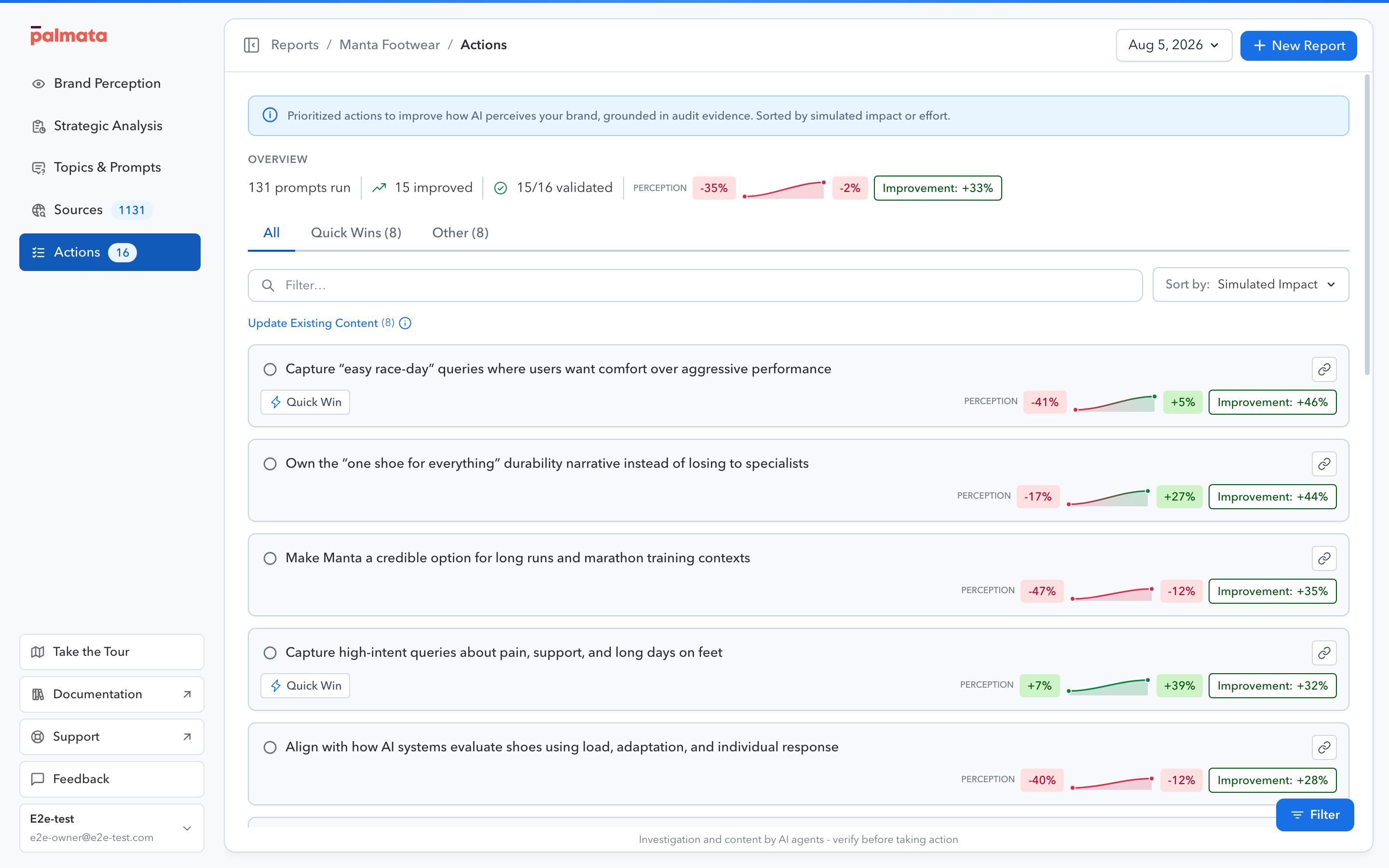Open the Manta Footwear breadcrumb link
Screen dimensions: 1389x868
pyautogui.click(x=389, y=45)
